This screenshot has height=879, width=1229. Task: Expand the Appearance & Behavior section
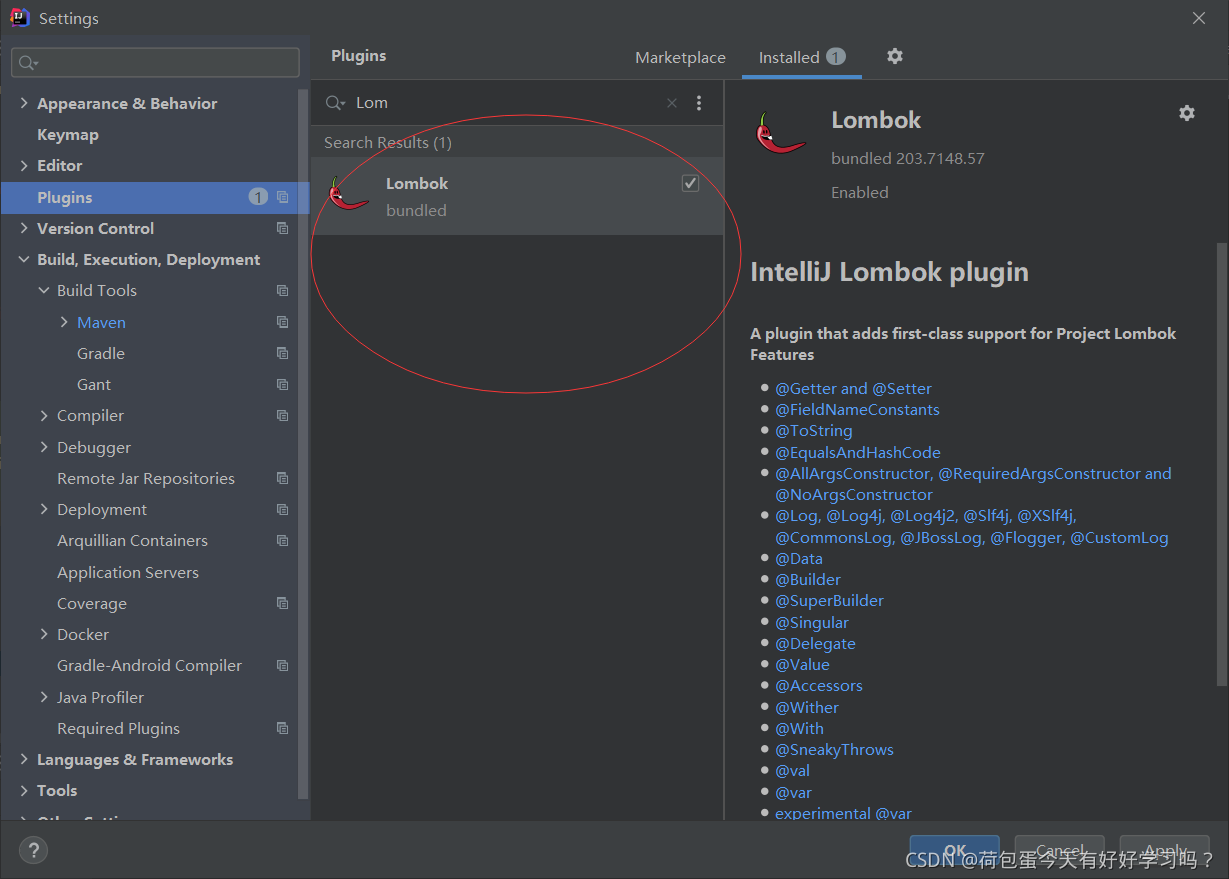pos(24,103)
